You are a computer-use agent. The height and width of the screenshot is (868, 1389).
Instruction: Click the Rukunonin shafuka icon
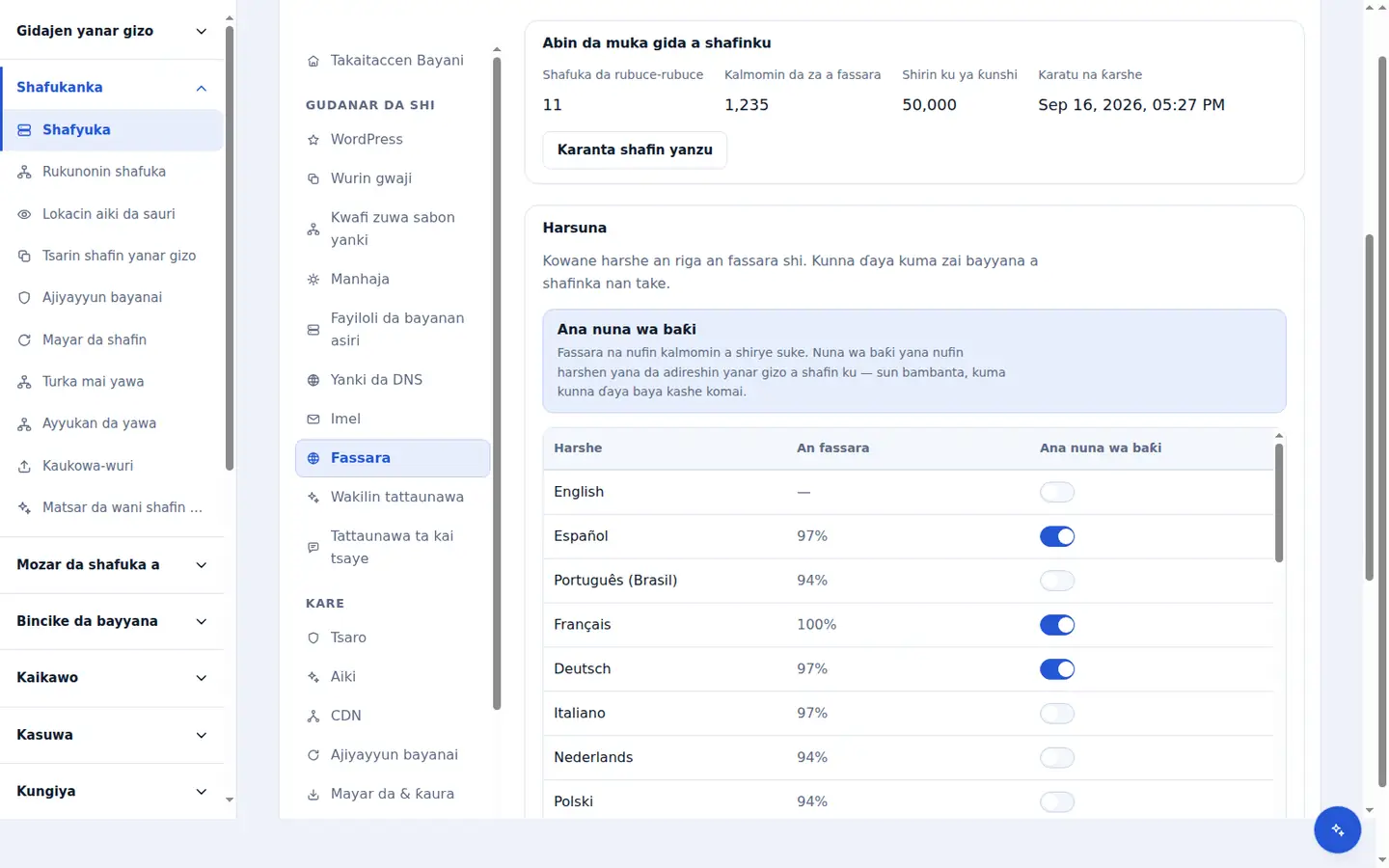(24, 172)
